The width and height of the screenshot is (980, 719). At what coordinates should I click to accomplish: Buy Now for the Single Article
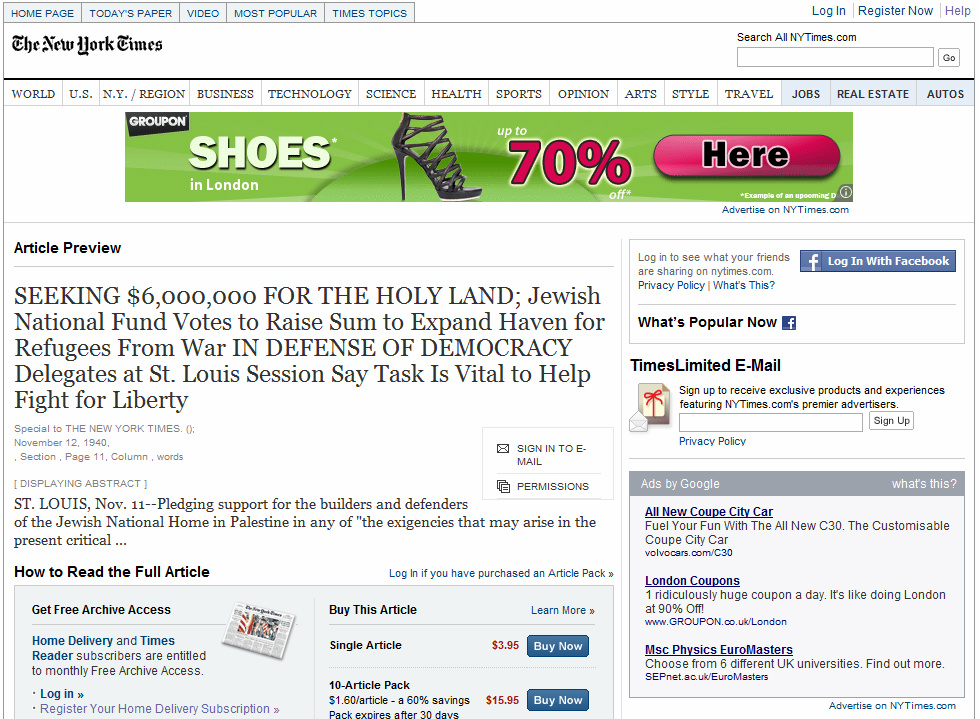pyautogui.click(x=558, y=646)
